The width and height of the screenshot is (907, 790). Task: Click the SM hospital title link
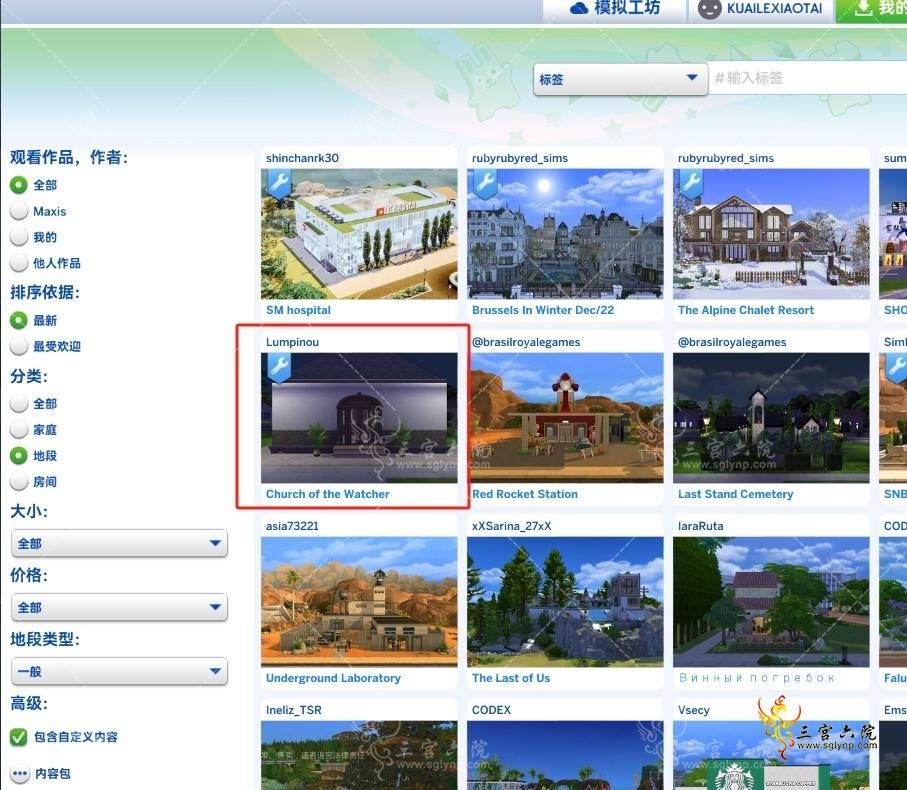[x=298, y=310]
